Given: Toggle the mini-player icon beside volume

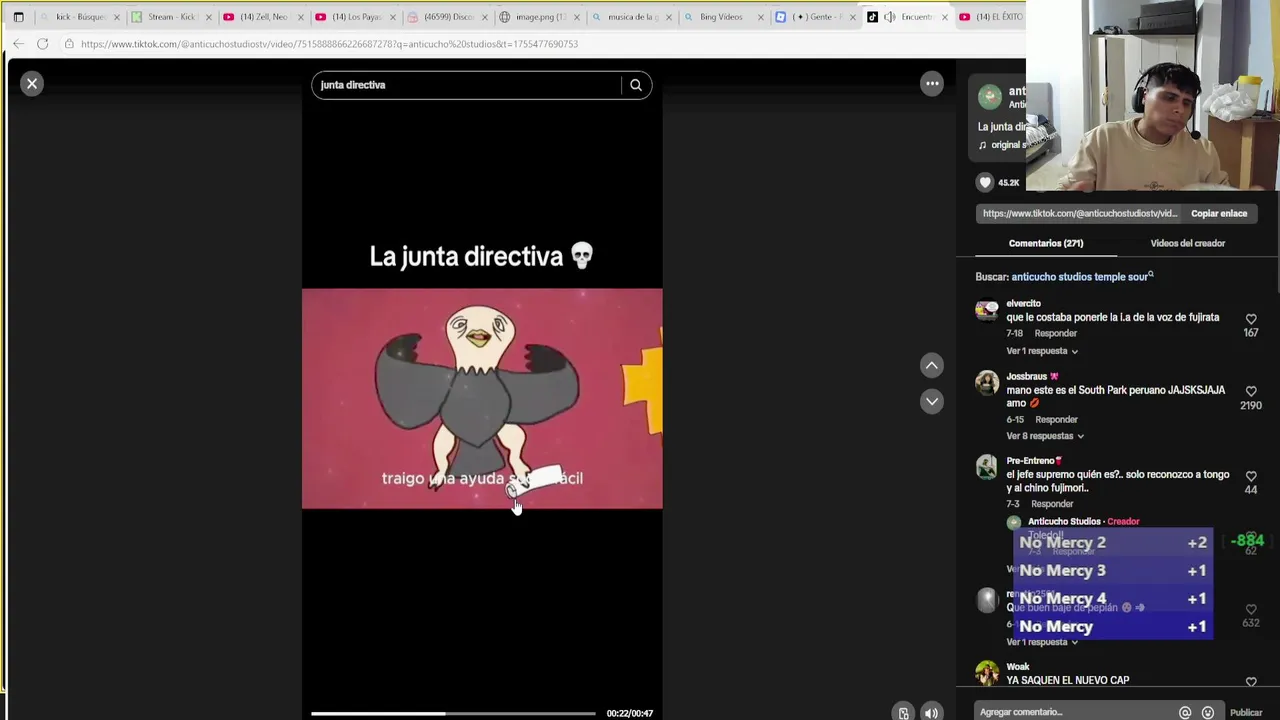Looking at the screenshot, I should tap(903, 713).
